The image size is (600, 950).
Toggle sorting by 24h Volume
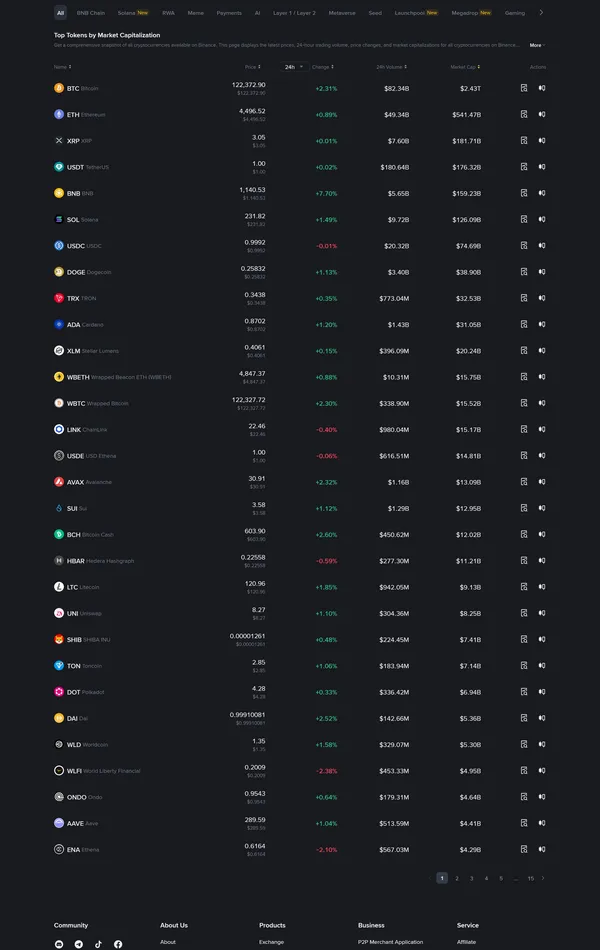point(408,65)
